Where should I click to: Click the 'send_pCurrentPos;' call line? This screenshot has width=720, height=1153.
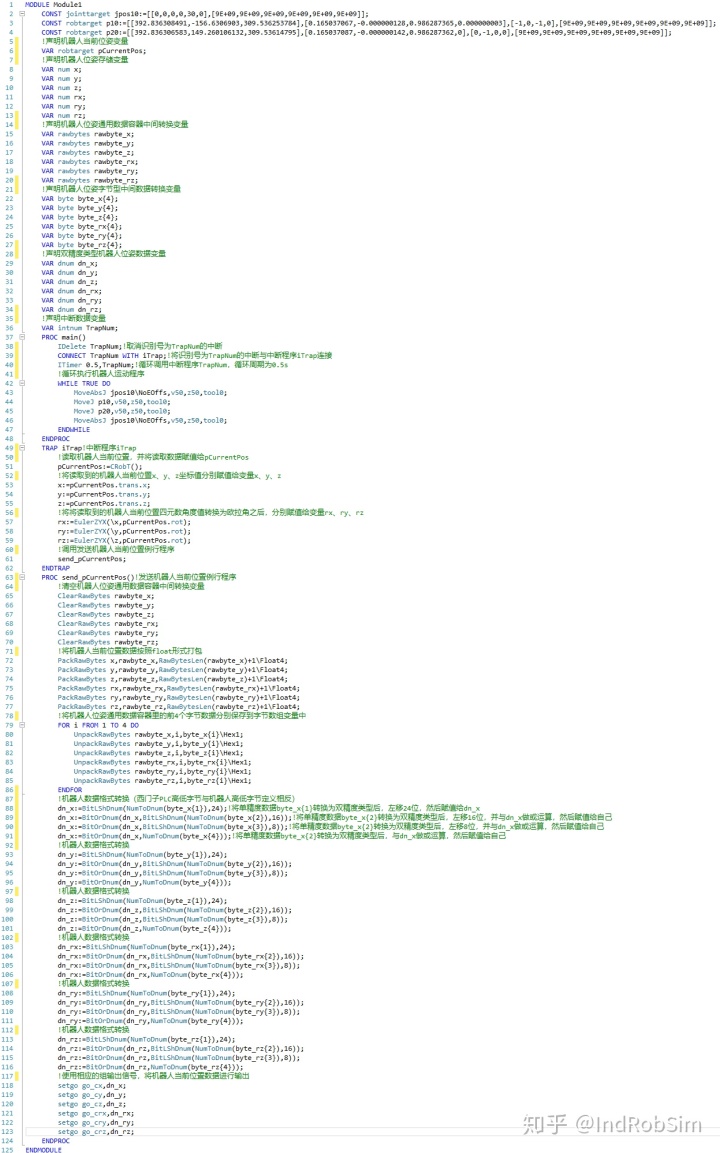point(92,559)
